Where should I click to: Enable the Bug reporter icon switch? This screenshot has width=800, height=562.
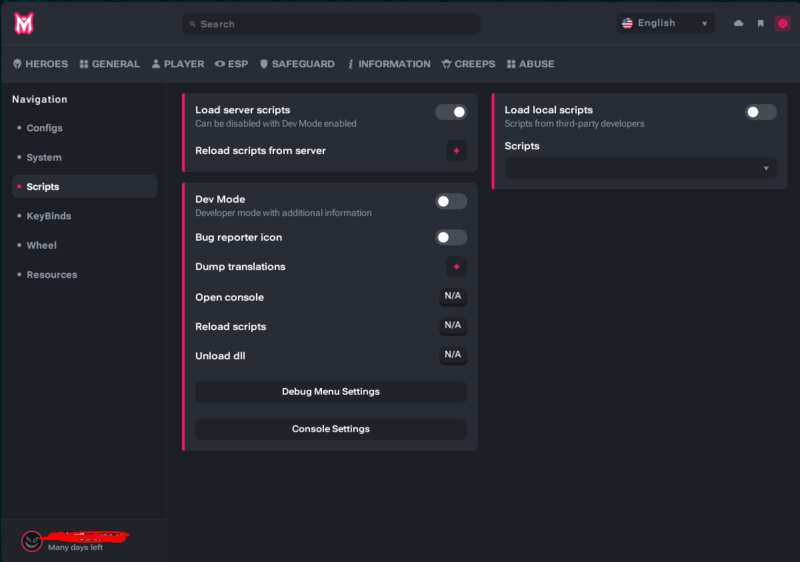(x=451, y=237)
